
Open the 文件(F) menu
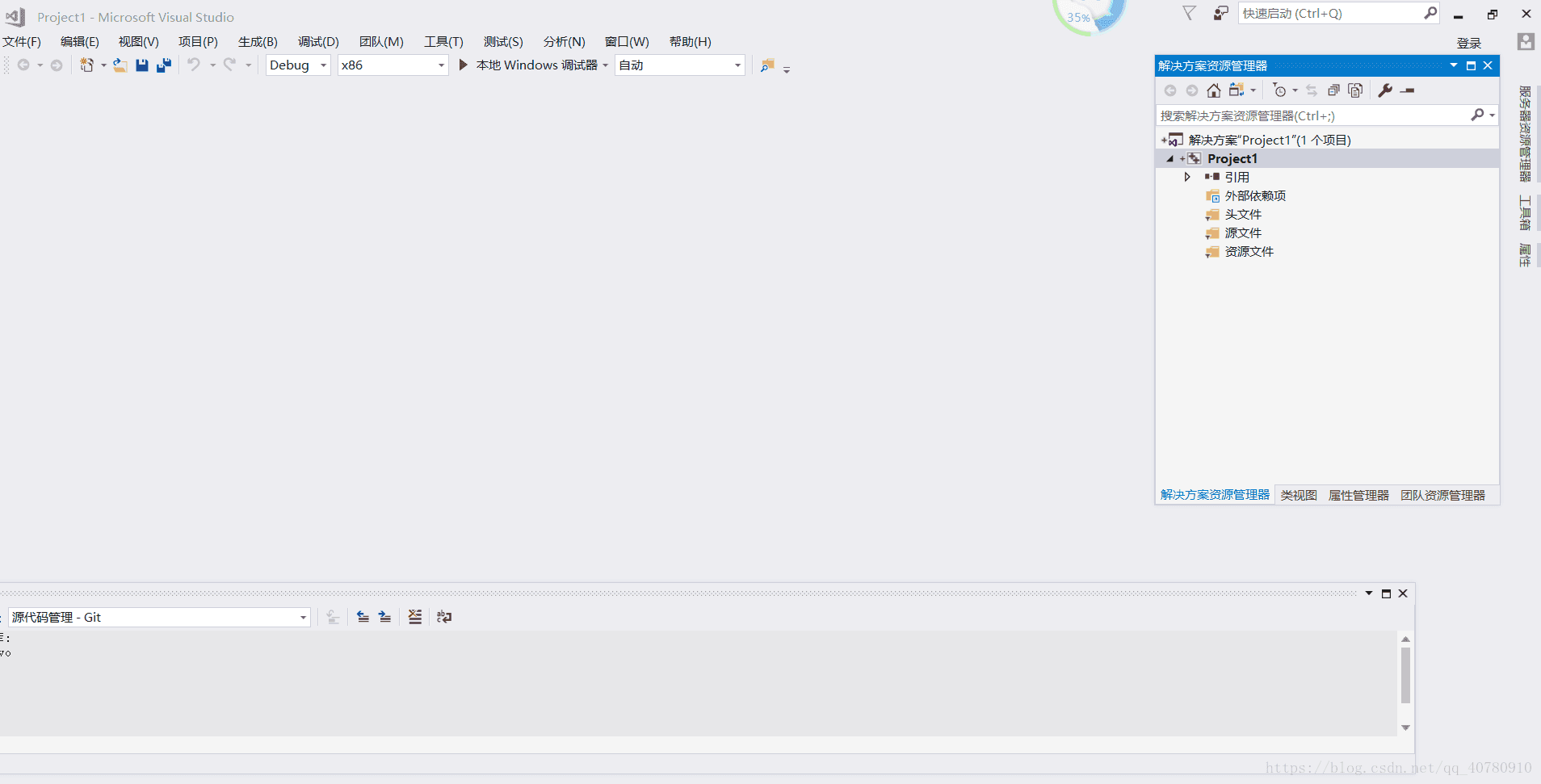(x=22, y=42)
